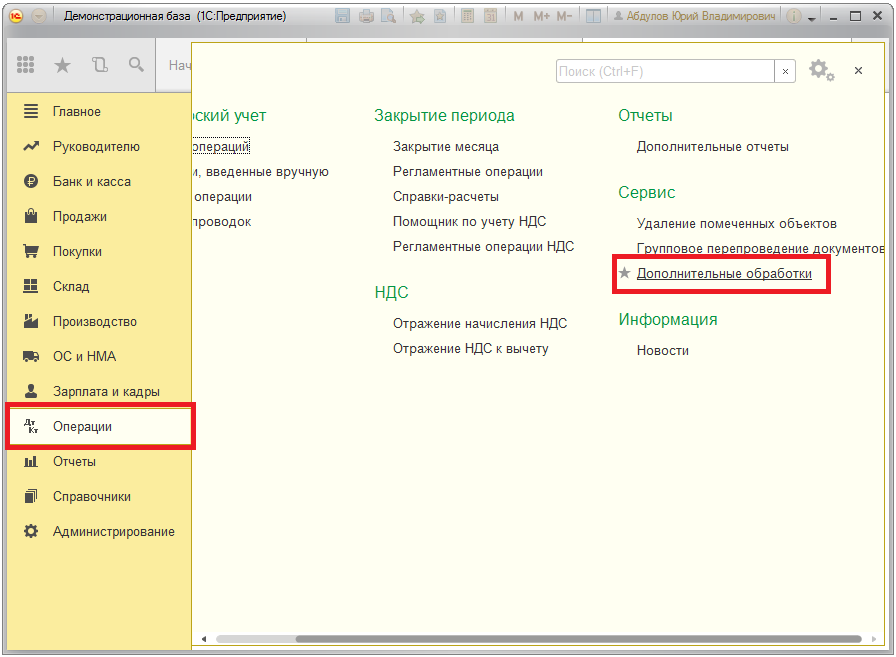896x657 pixels.
Task: Expand the title bar dropdown arrow next to info icon
Action: pyautogui.click(x=811, y=18)
